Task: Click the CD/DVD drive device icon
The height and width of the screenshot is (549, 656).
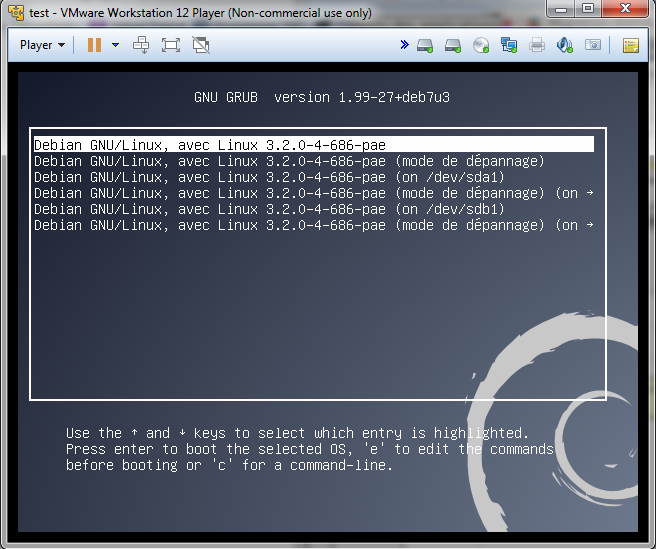Action: [x=481, y=45]
